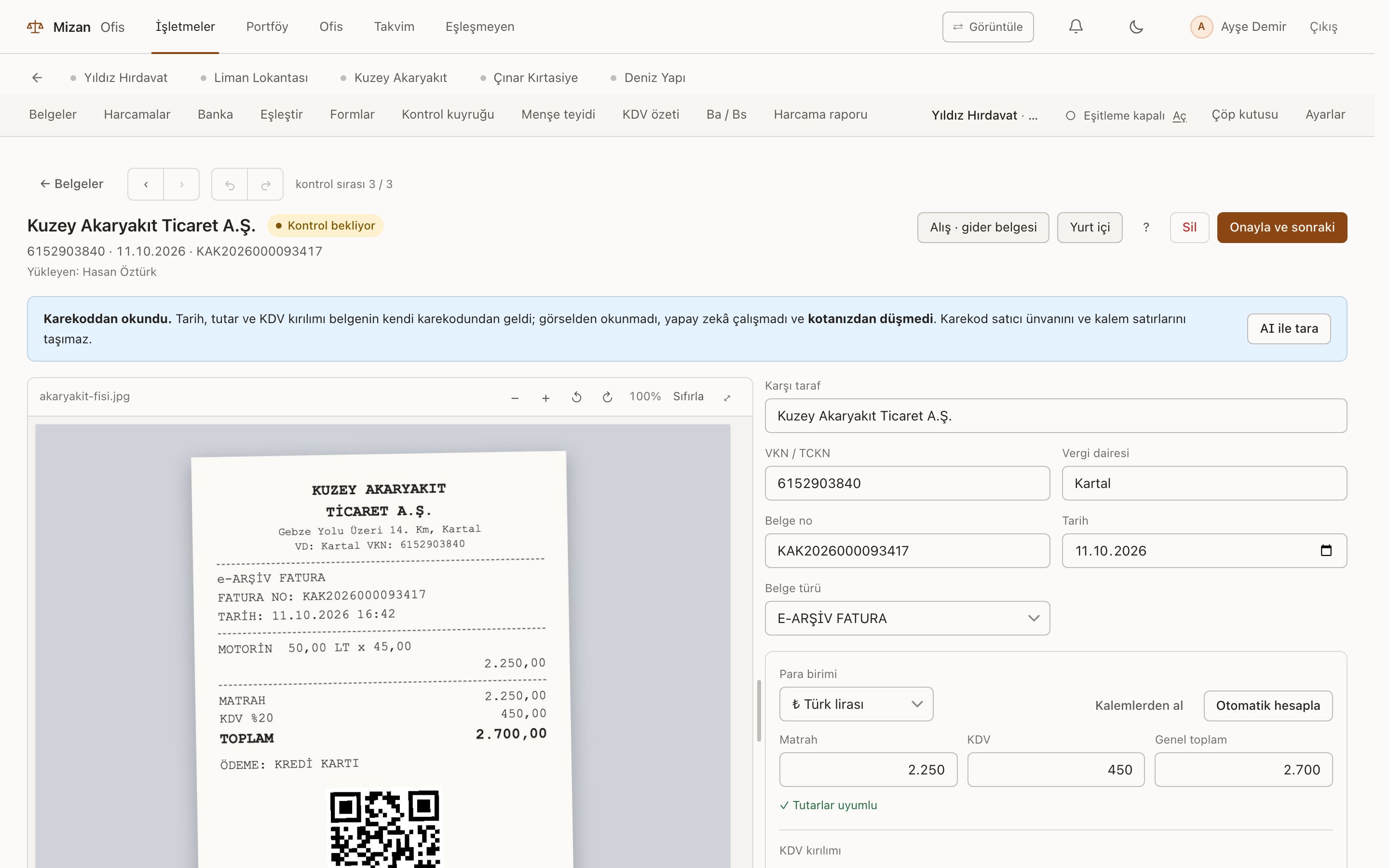Open the Eşleşmeyen tab
Image resolution: width=1389 pixels, height=868 pixels.
tap(480, 27)
